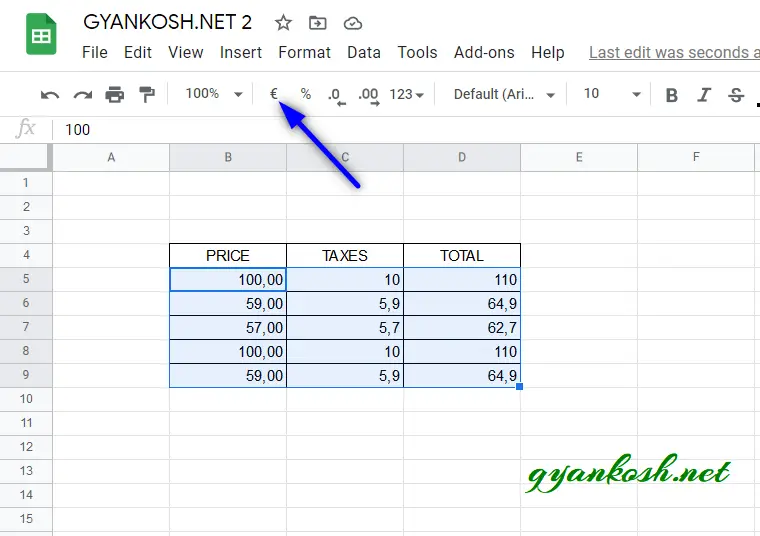Viewport: 760px width, 536px height.
Task: Select cell C9 containing 5,9
Action: point(345,376)
